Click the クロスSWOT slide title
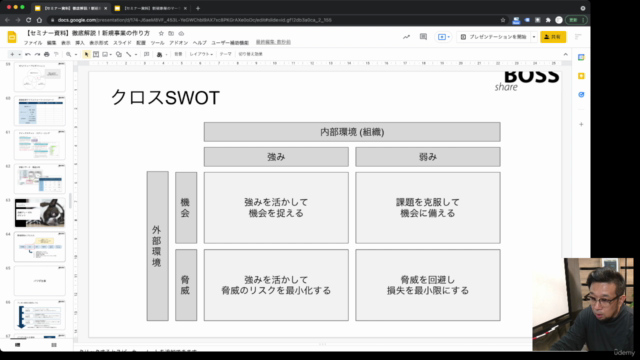This screenshot has width=640, height=360. click(x=165, y=98)
